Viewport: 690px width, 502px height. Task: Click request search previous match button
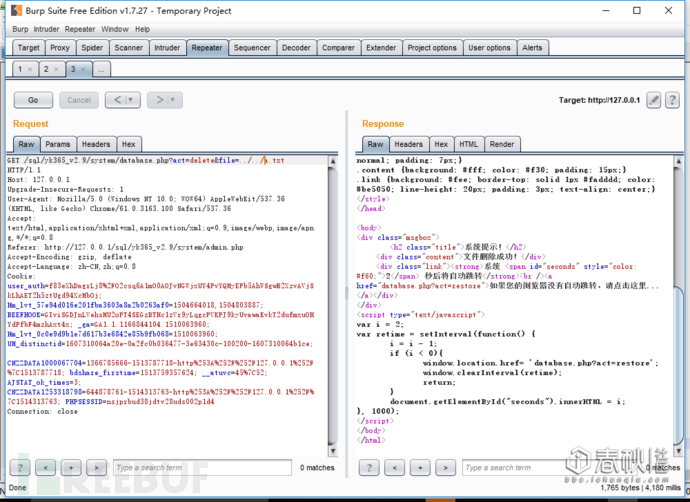point(45,468)
